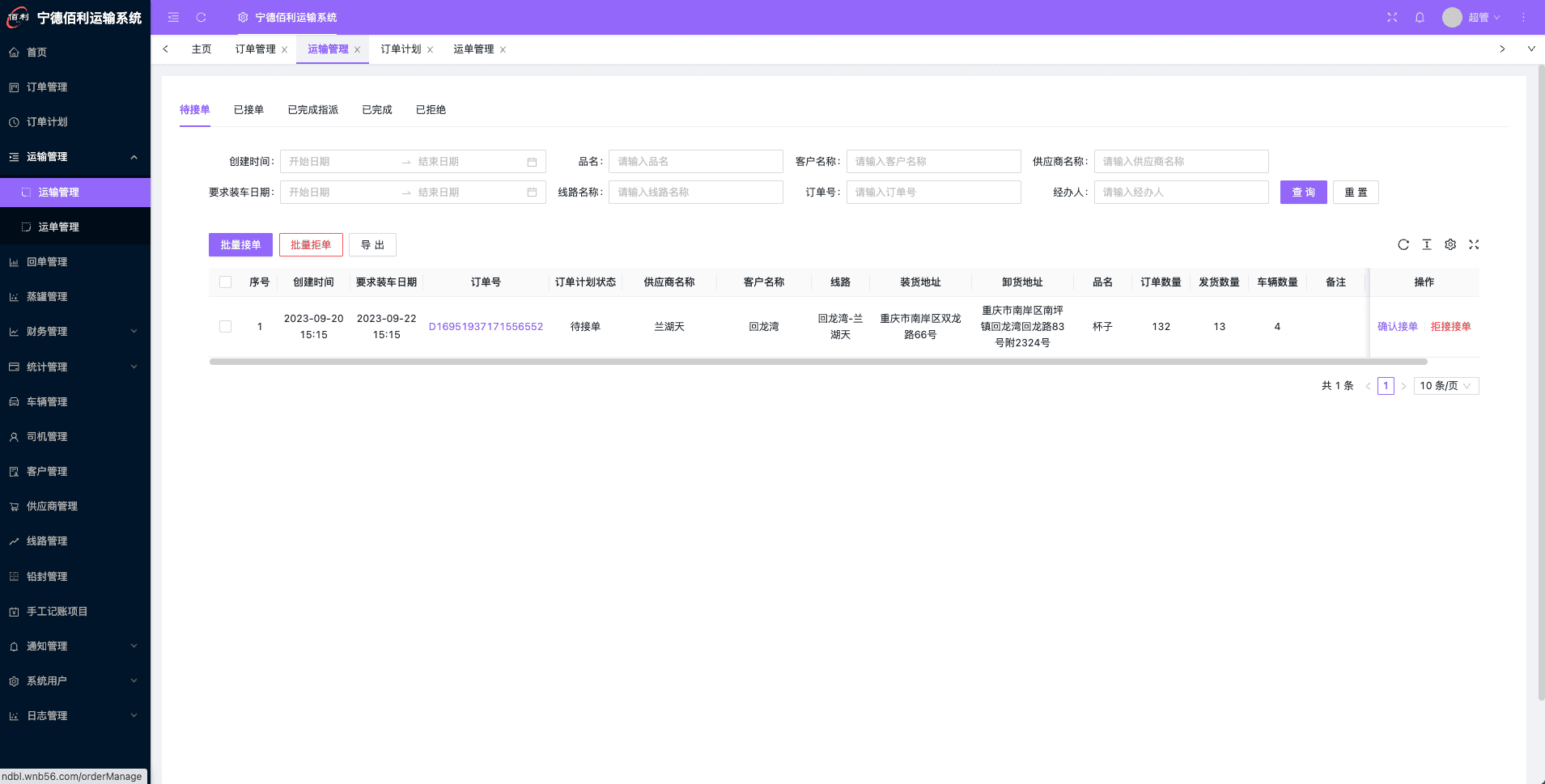Open calendar icon for 要求装车日期 range

532,193
